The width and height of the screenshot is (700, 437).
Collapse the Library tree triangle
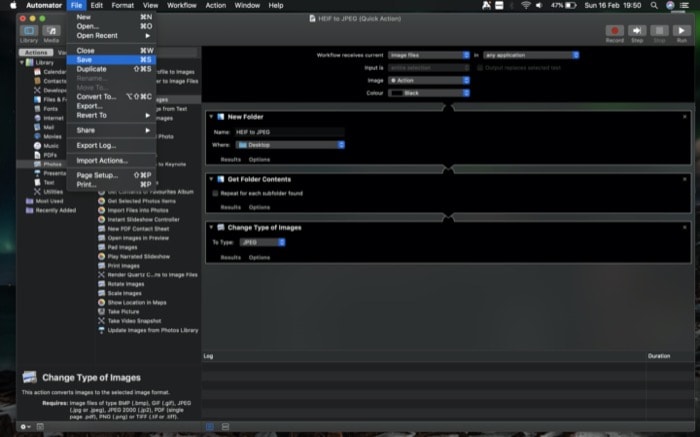[x=21, y=62]
